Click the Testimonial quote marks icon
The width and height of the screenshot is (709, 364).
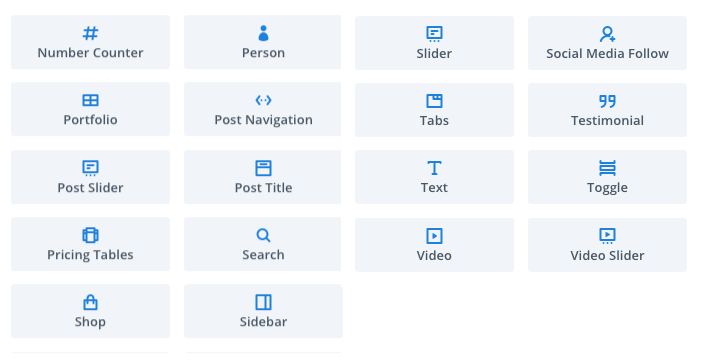pos(607,101)
